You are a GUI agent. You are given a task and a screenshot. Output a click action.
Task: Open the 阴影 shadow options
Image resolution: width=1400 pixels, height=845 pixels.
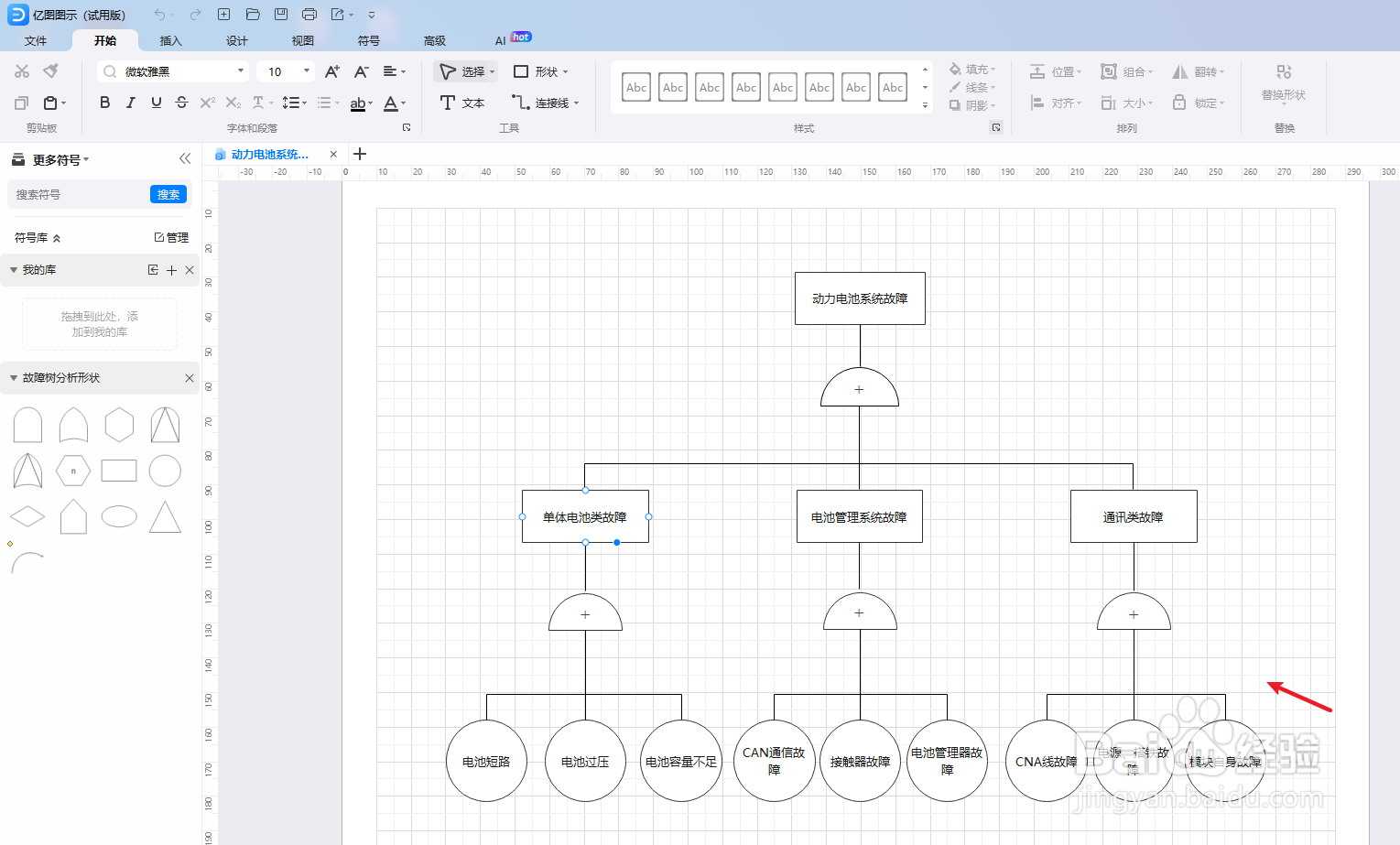[x=972, y=105]
